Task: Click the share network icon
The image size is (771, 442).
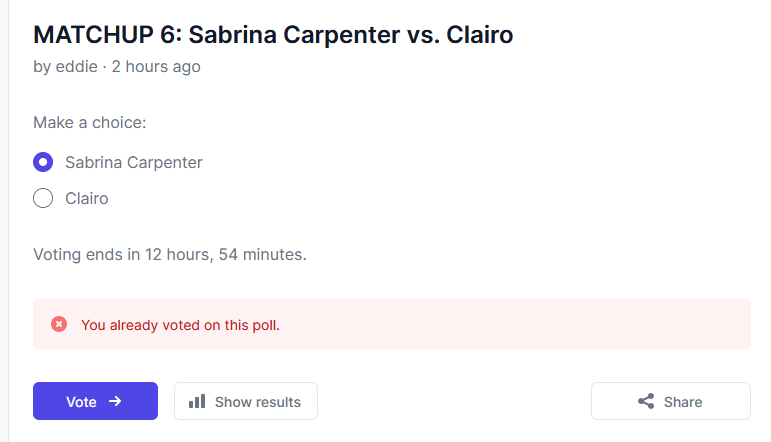Action: [646, 401]
